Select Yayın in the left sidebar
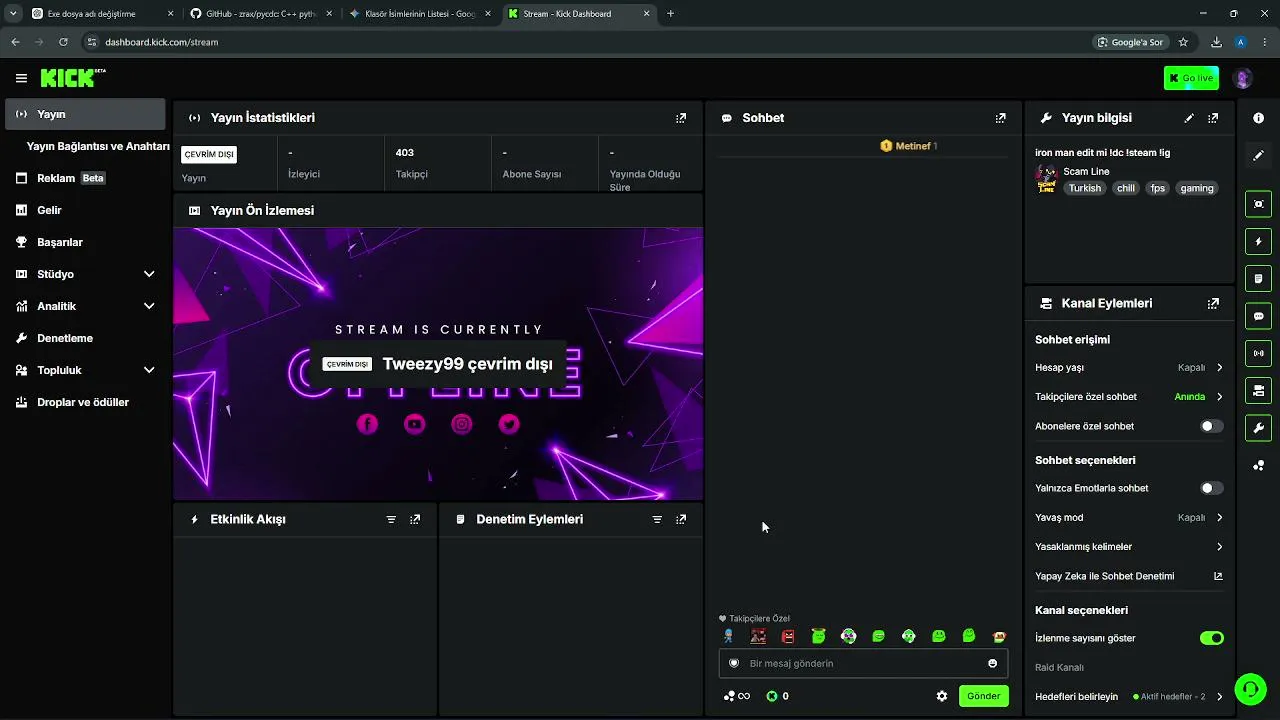Viewport: 1280px width, 720px height. [85, 114]
